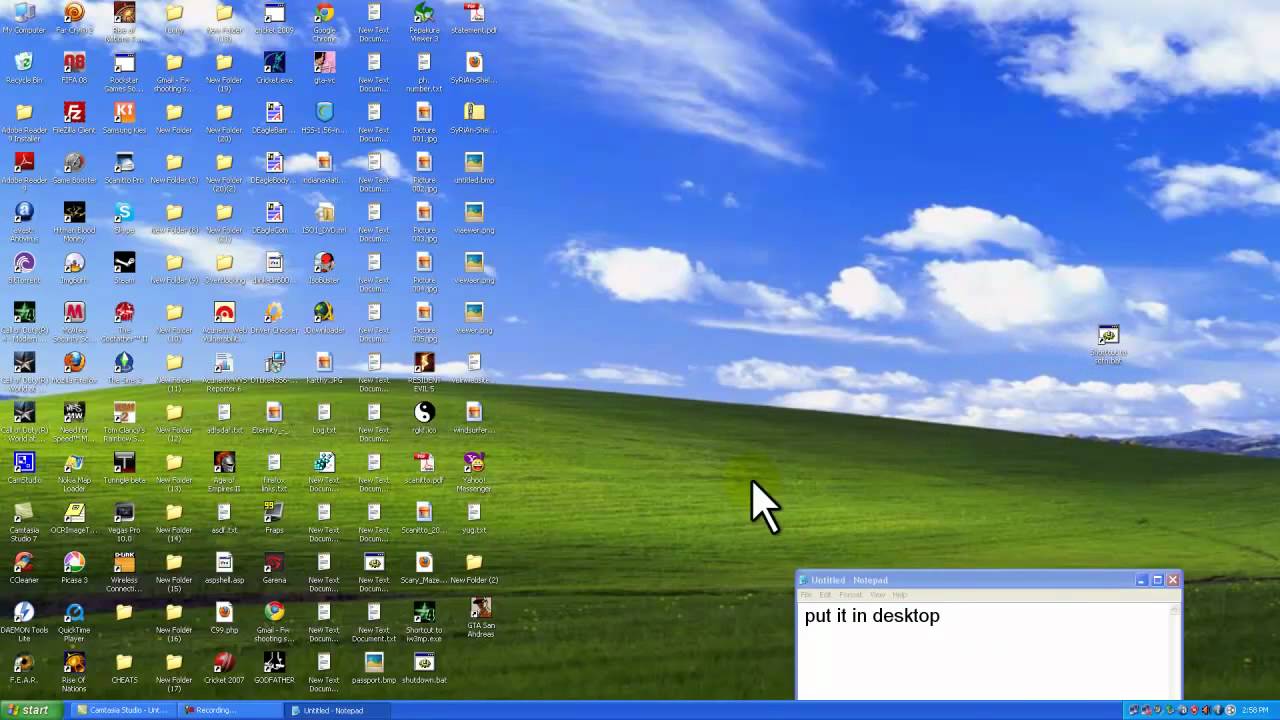Select the FileZilla Client shortcut
This screenshot has width=1280, height=720.
tap(74, 119)
